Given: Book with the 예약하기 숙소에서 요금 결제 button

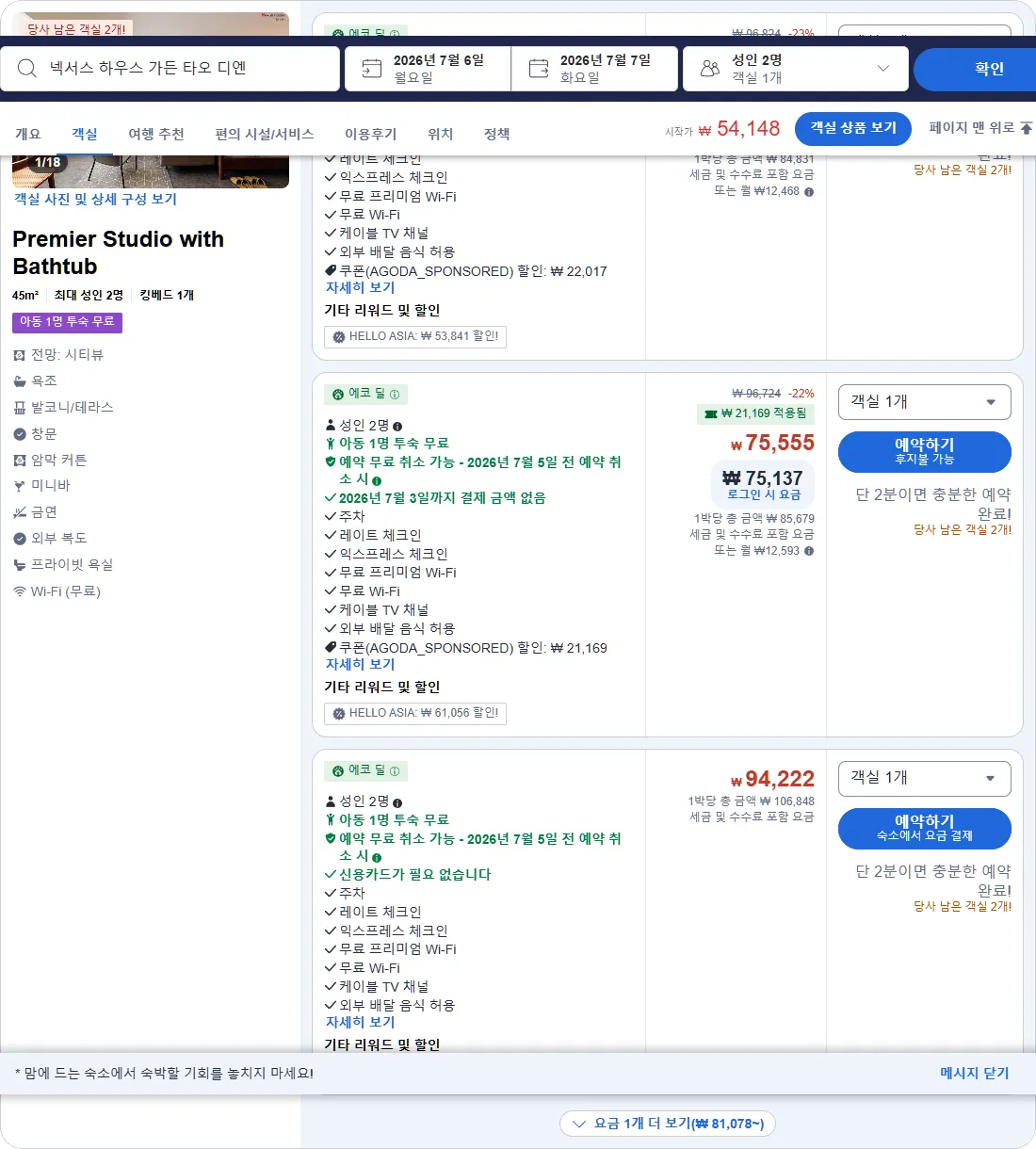Looking at the screenshot, I should coord(925,828).
